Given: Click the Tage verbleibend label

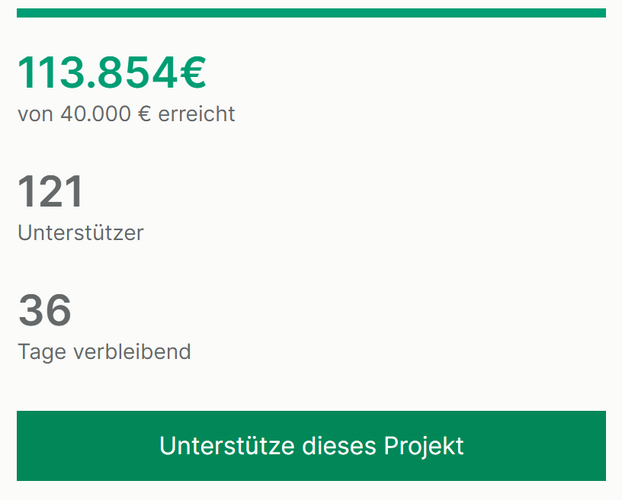Looking at the screenshot, I should click(104, 352).
